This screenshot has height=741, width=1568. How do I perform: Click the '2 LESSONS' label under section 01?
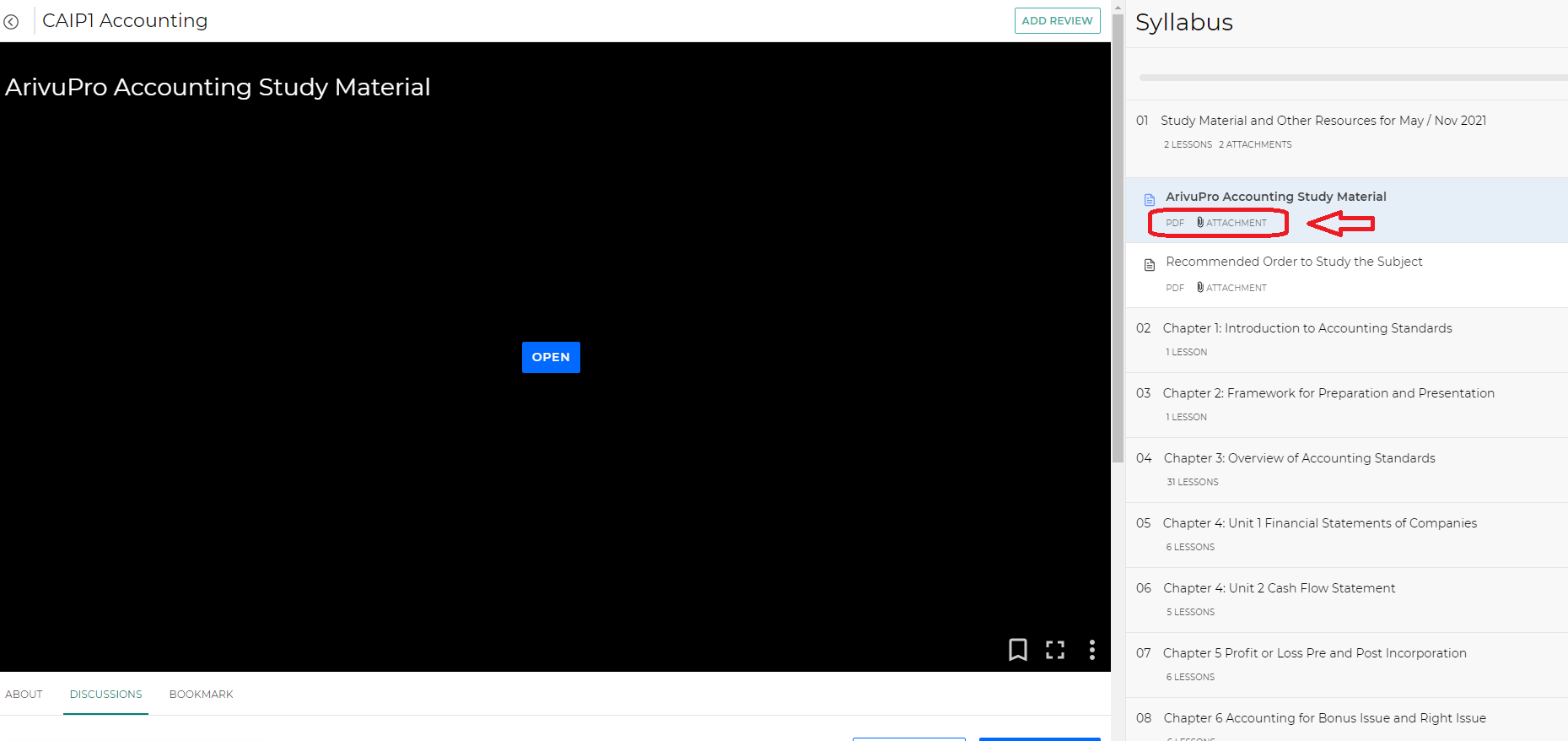tap(1188, 144)
